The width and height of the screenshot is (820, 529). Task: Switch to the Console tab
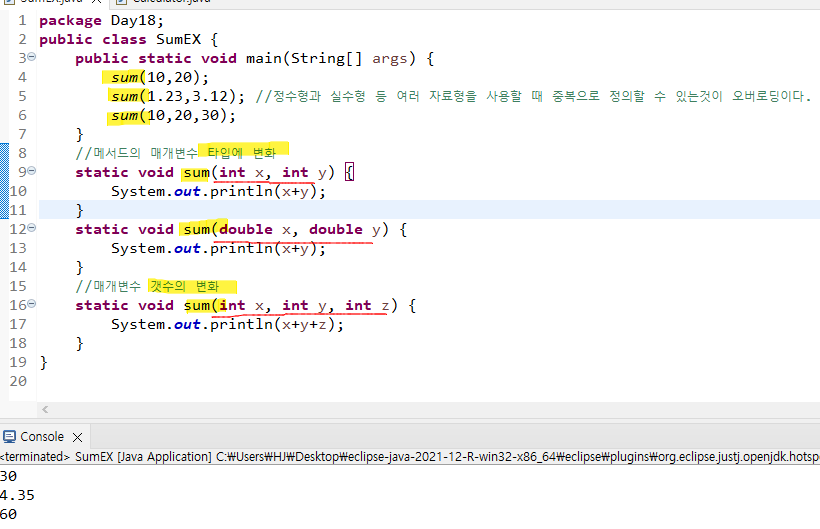pyautogui.click(x=42, y=436)
